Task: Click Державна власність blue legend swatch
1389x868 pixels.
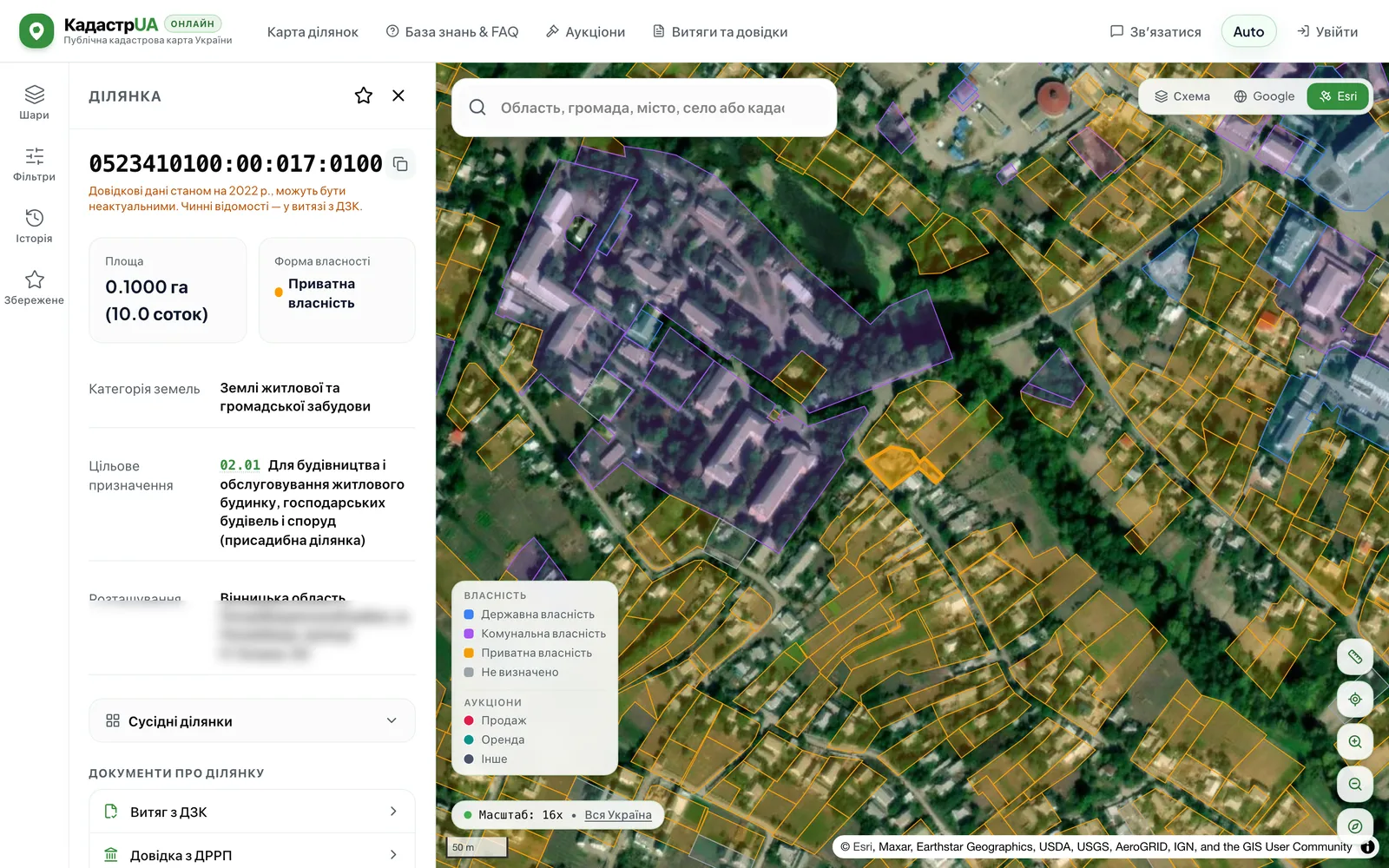Action: click(469, 615)
